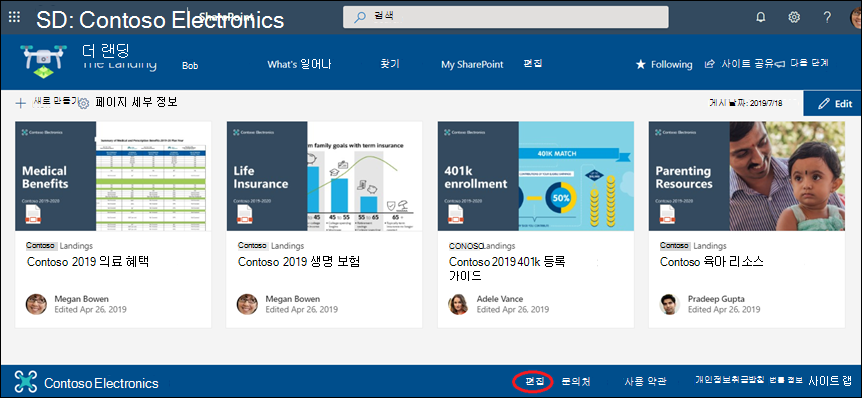Open the app launcher waffle icon
Viewport: 862px width, 398px height.
coord(15,17)
